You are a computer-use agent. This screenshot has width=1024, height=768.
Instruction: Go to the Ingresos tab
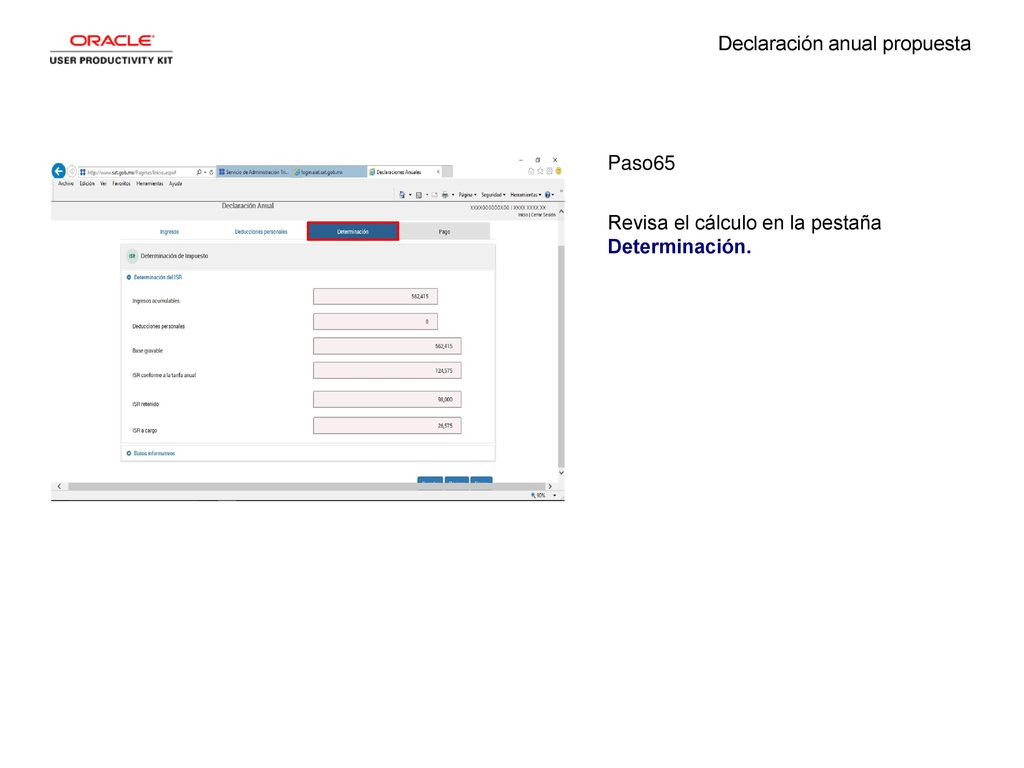click(169, 232)
